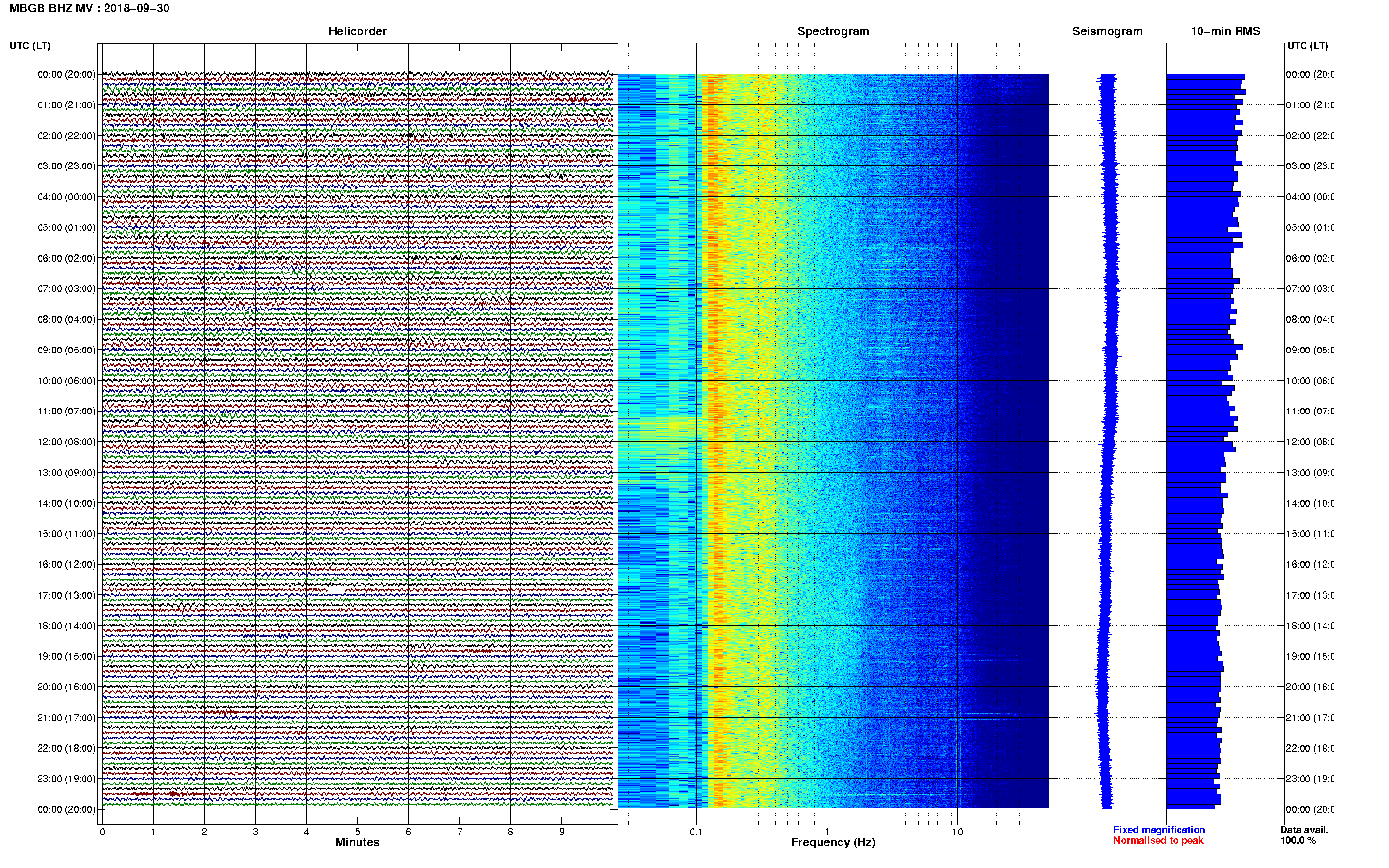Click left axis label 14:00 (10:00)
This screenshot has width=1389, height=868.
(66, 503)
